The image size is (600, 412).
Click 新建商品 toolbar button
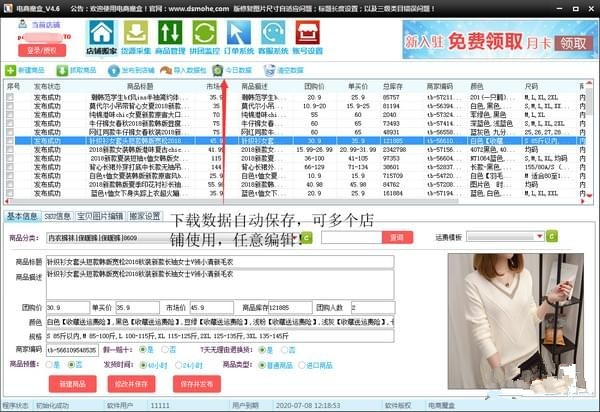point(28,71)
